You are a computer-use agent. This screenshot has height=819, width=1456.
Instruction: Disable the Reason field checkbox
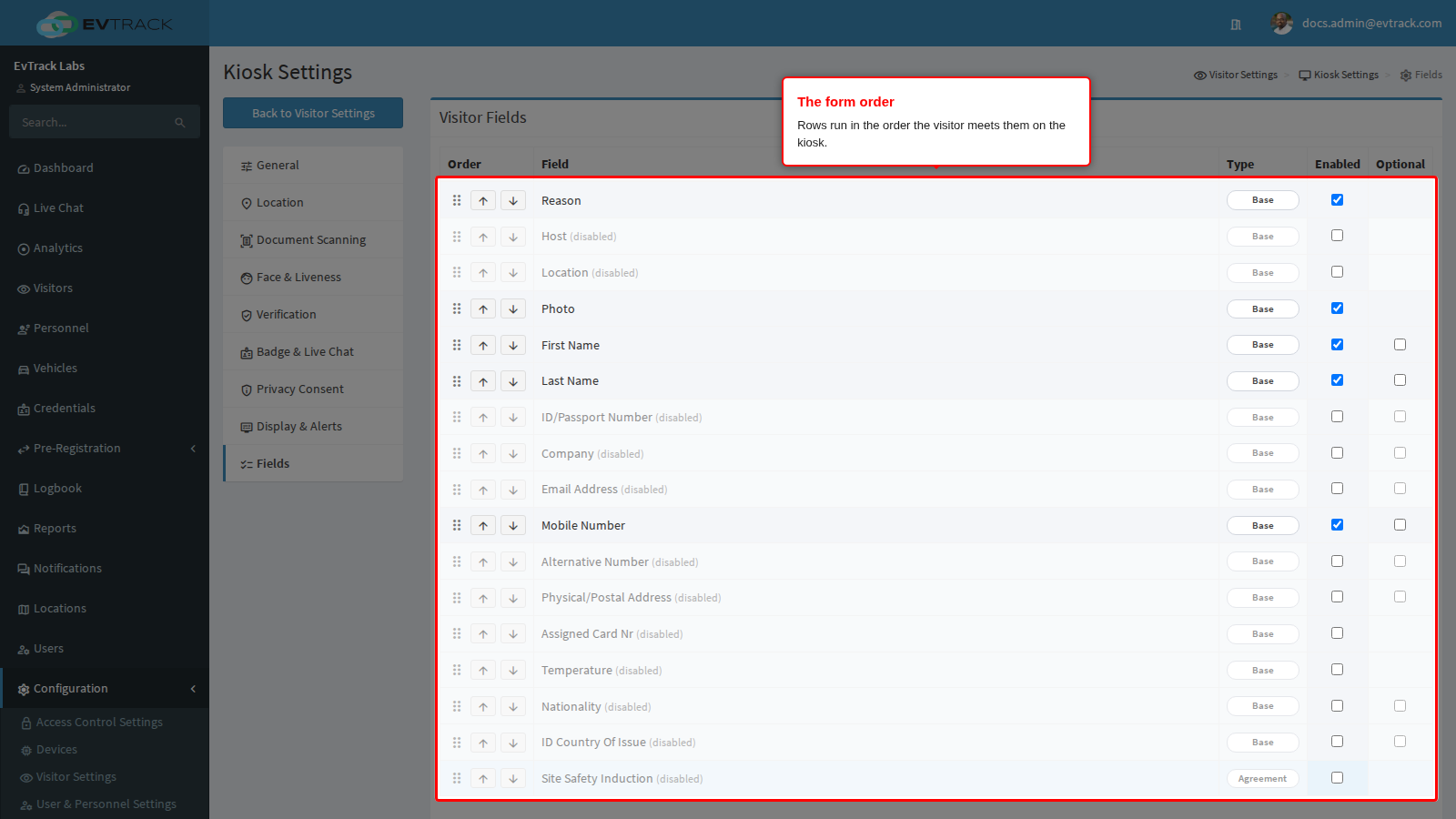click(1337, 199)
